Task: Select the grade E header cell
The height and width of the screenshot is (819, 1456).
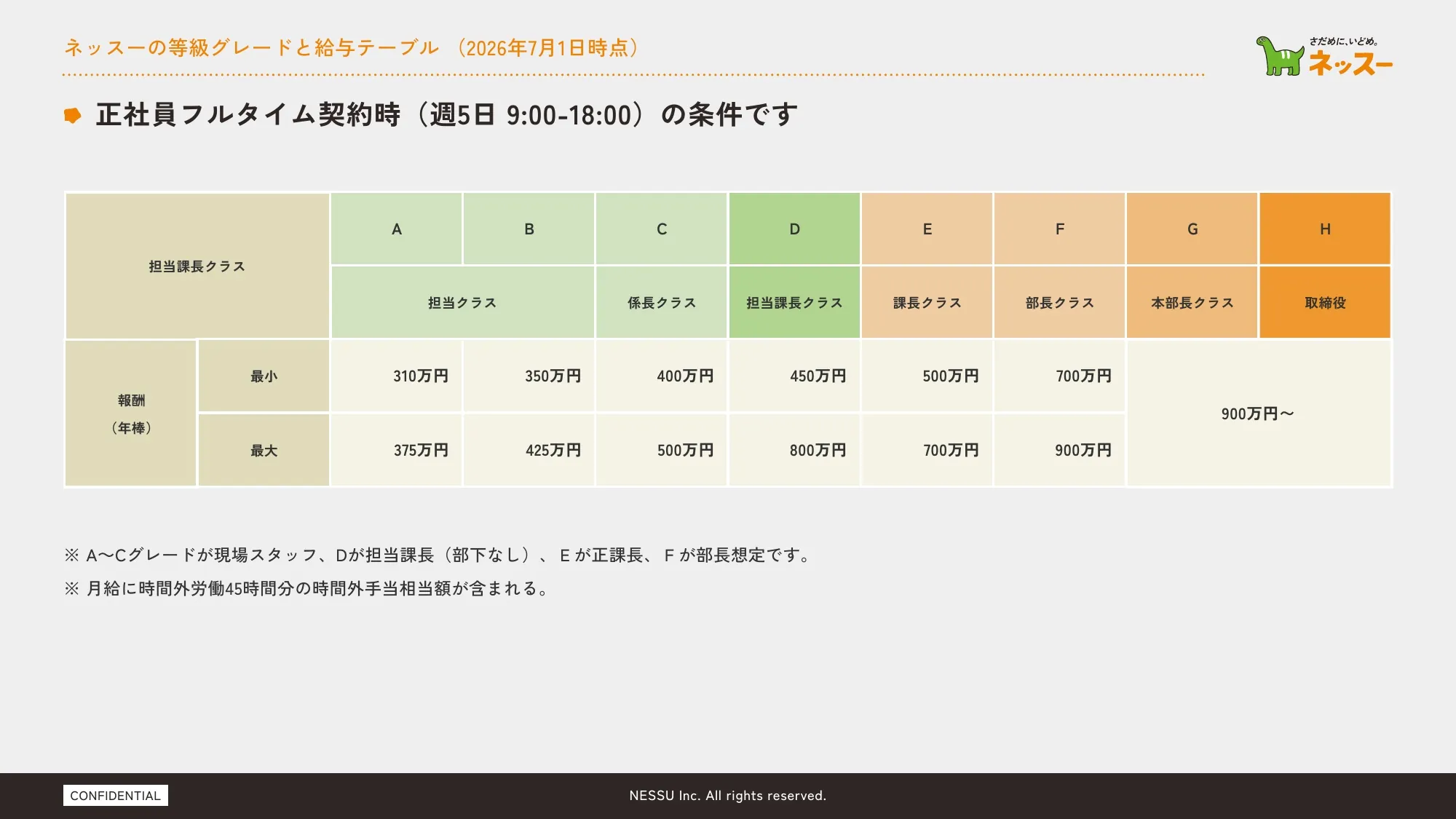Action: click(x=927, y=229)
